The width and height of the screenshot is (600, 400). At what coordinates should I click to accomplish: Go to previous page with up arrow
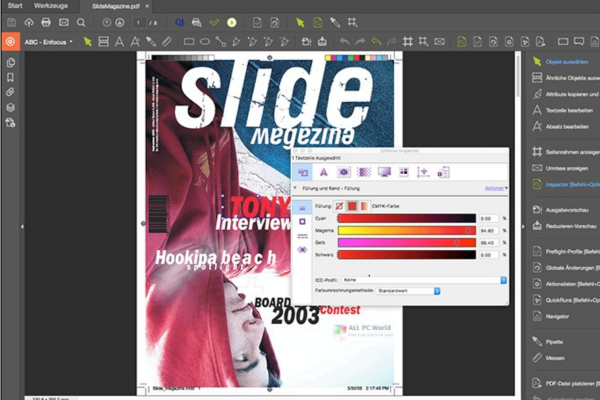pos(106,23)
